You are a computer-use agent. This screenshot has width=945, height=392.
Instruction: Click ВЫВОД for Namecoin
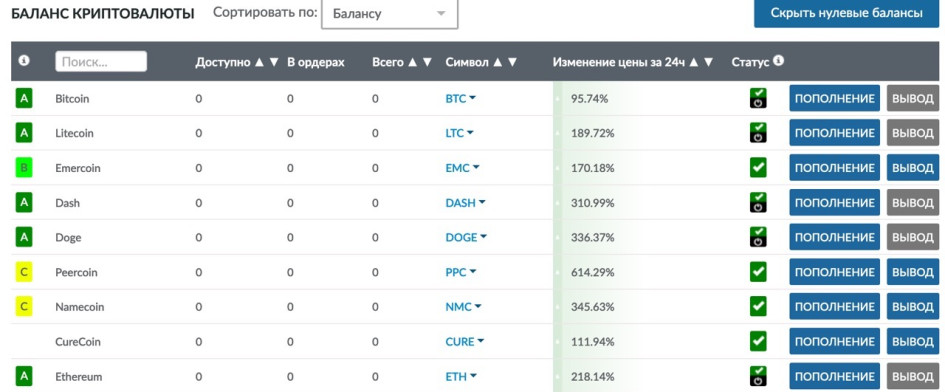tap(912, 307)
